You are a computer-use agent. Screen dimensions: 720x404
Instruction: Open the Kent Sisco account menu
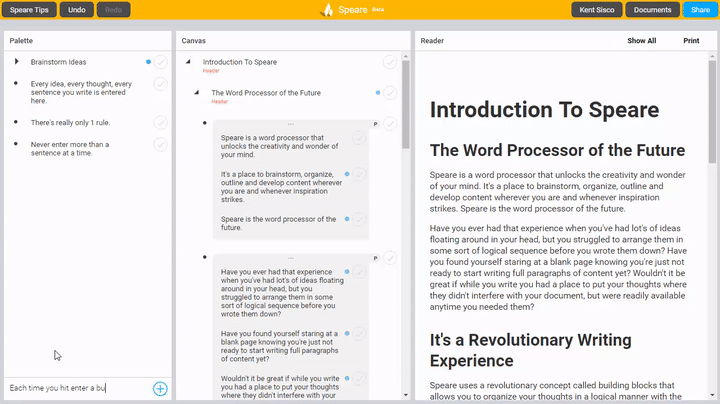598,10
